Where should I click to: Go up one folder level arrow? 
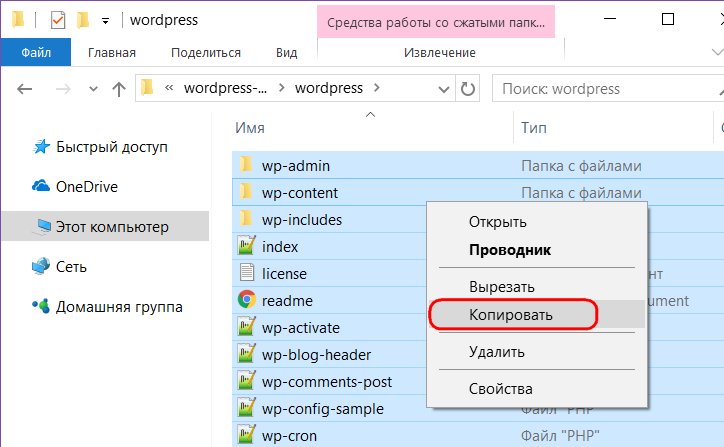tap(119, 89)
